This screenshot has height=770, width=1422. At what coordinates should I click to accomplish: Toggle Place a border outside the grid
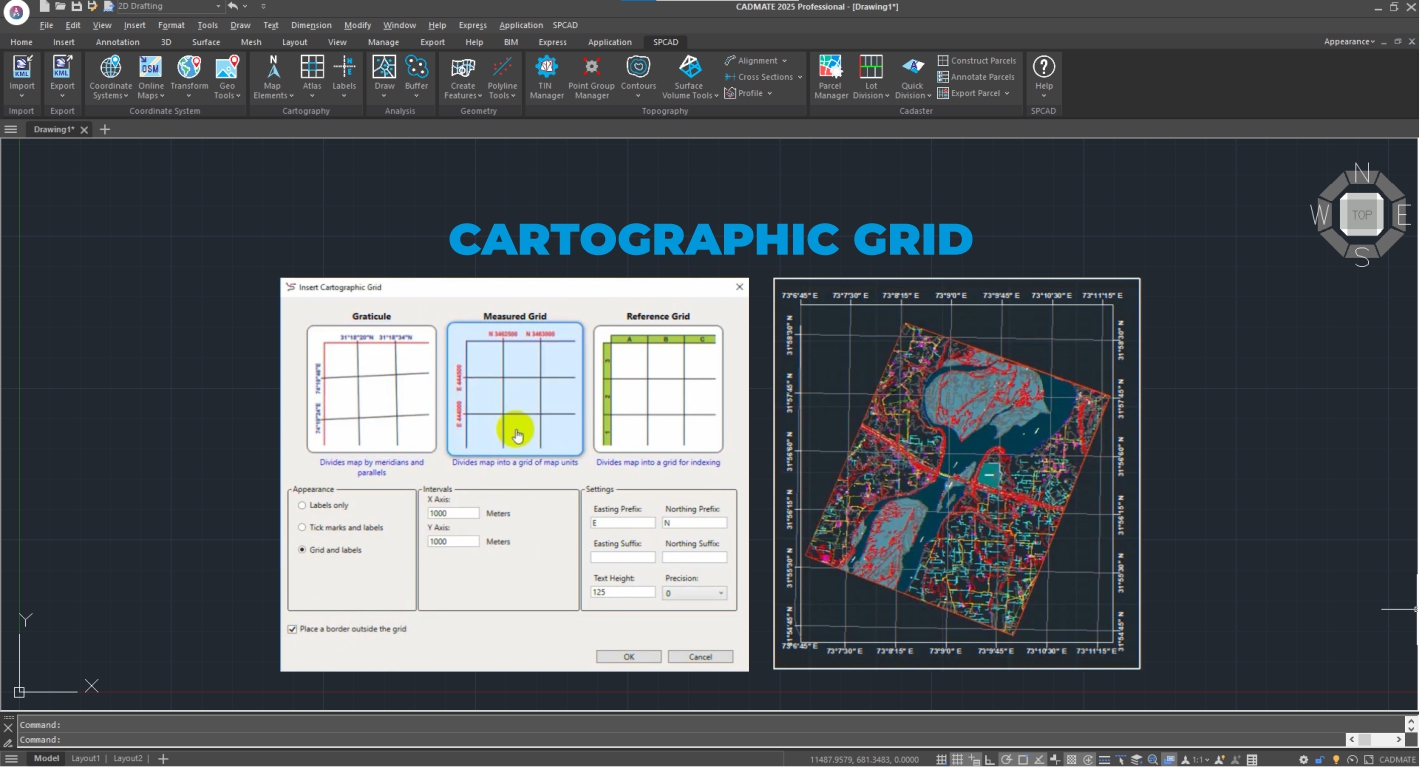coord(292,630)
